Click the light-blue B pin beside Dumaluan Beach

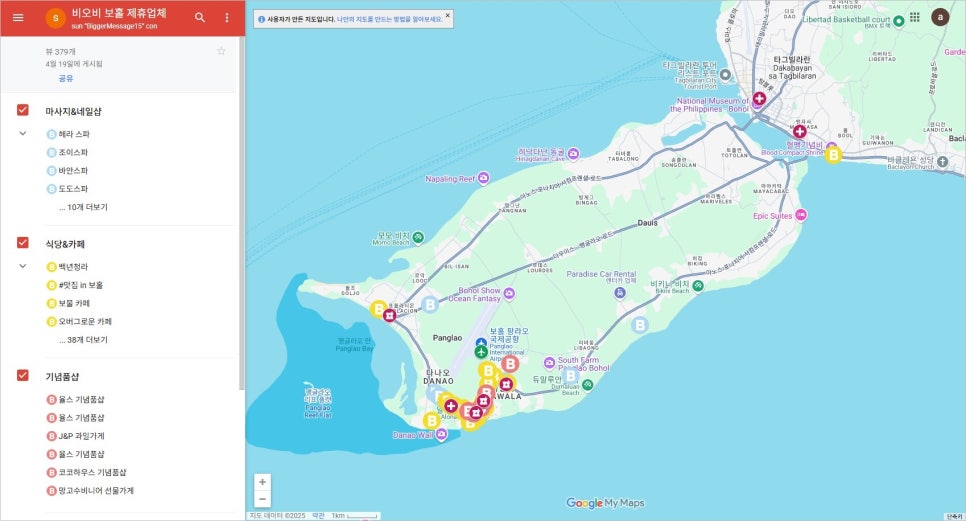[x=570, y=376]
